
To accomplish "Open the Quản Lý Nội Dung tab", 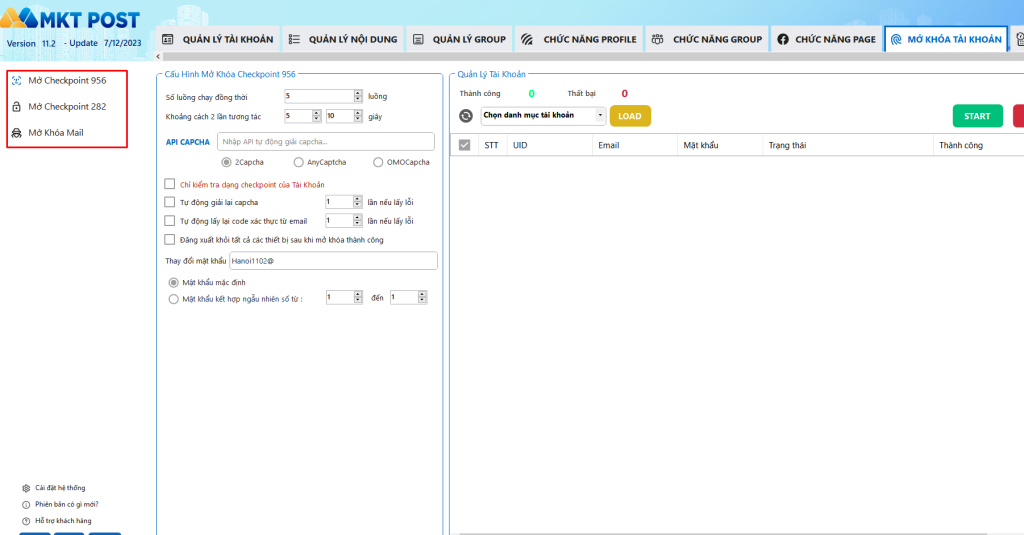I will [343, 39].
